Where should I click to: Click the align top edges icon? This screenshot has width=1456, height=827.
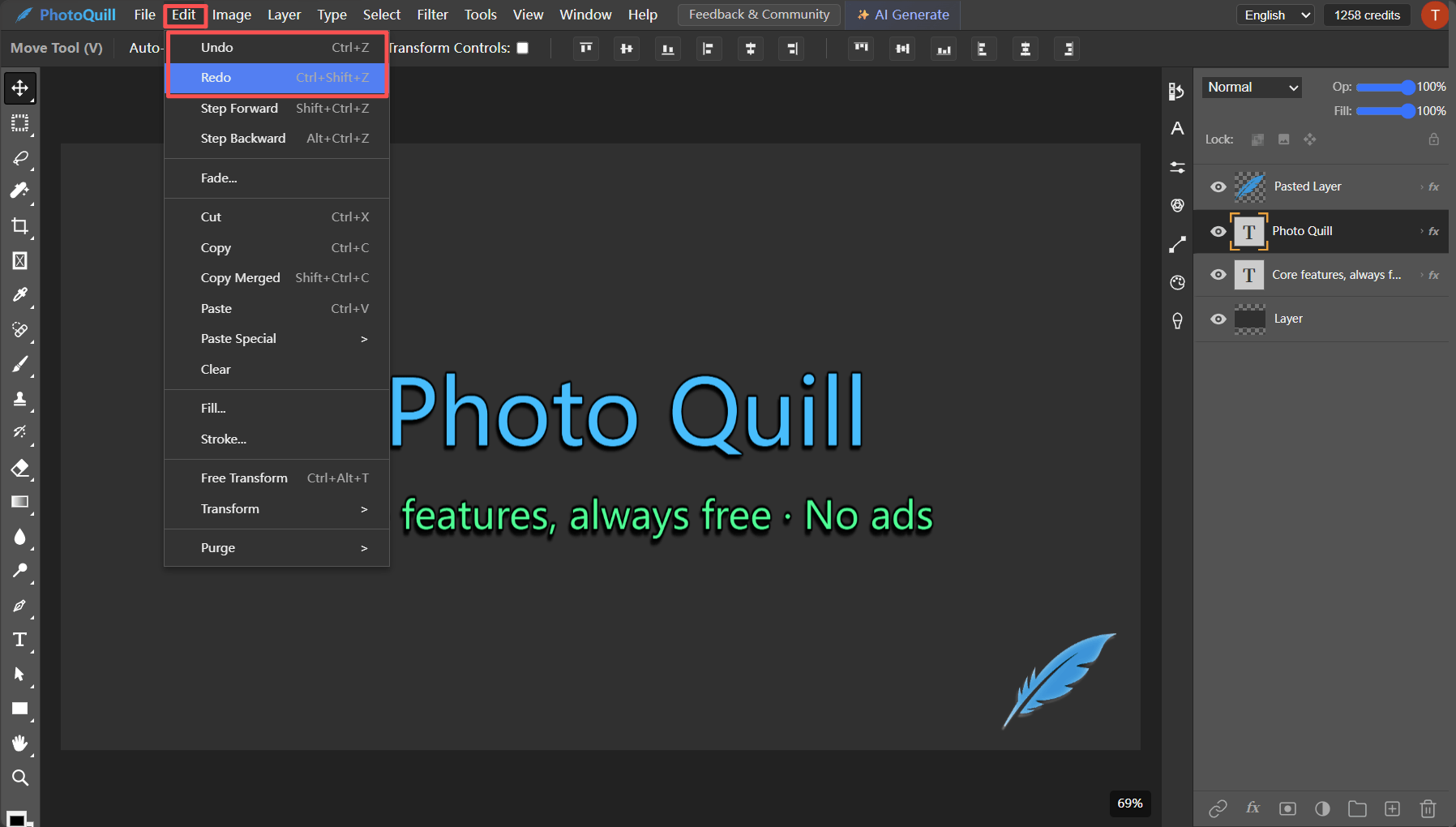coord(586,49)
